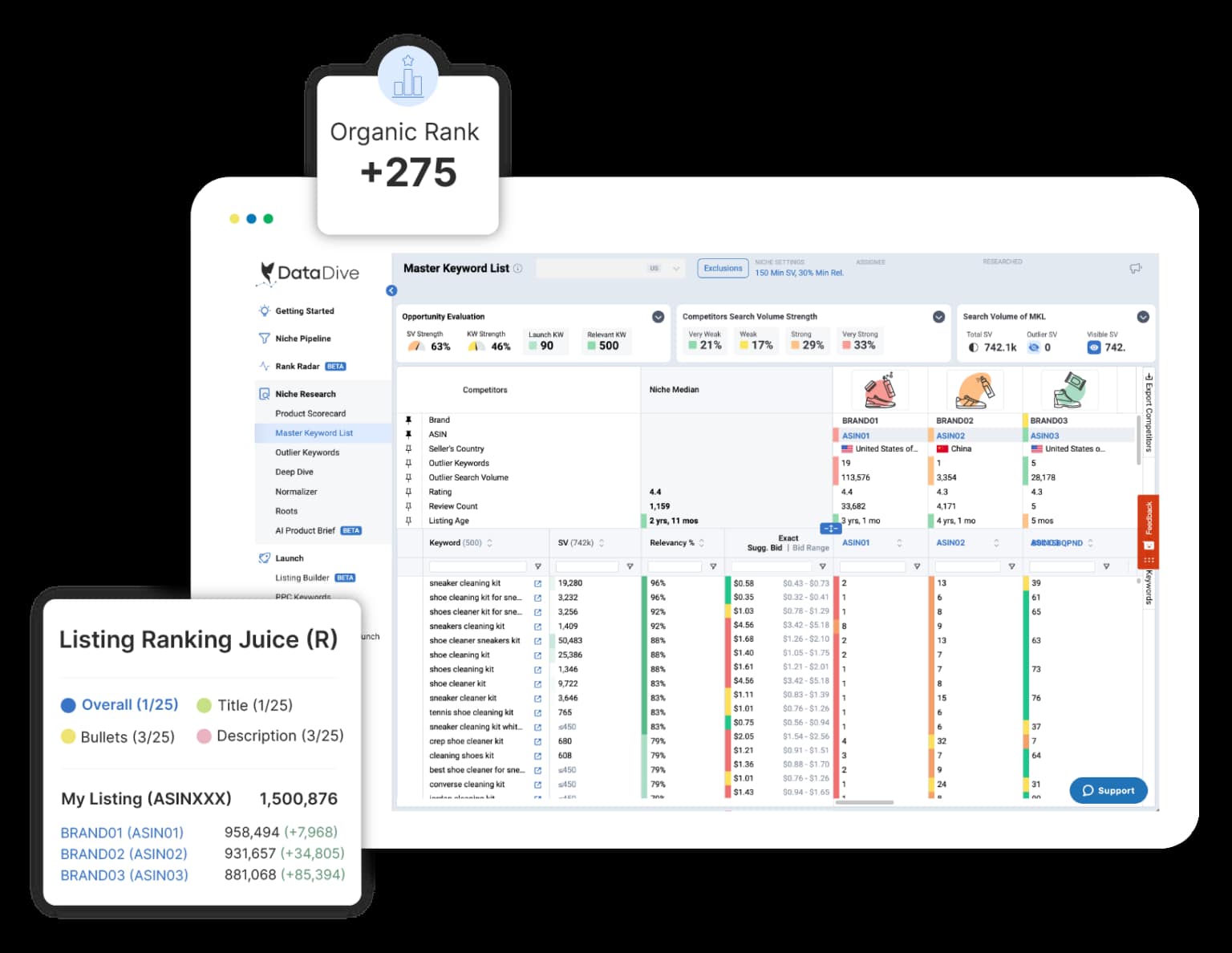Click the green Very Weak 21% swatch
1232x953 pixels.
click(692, 346)
